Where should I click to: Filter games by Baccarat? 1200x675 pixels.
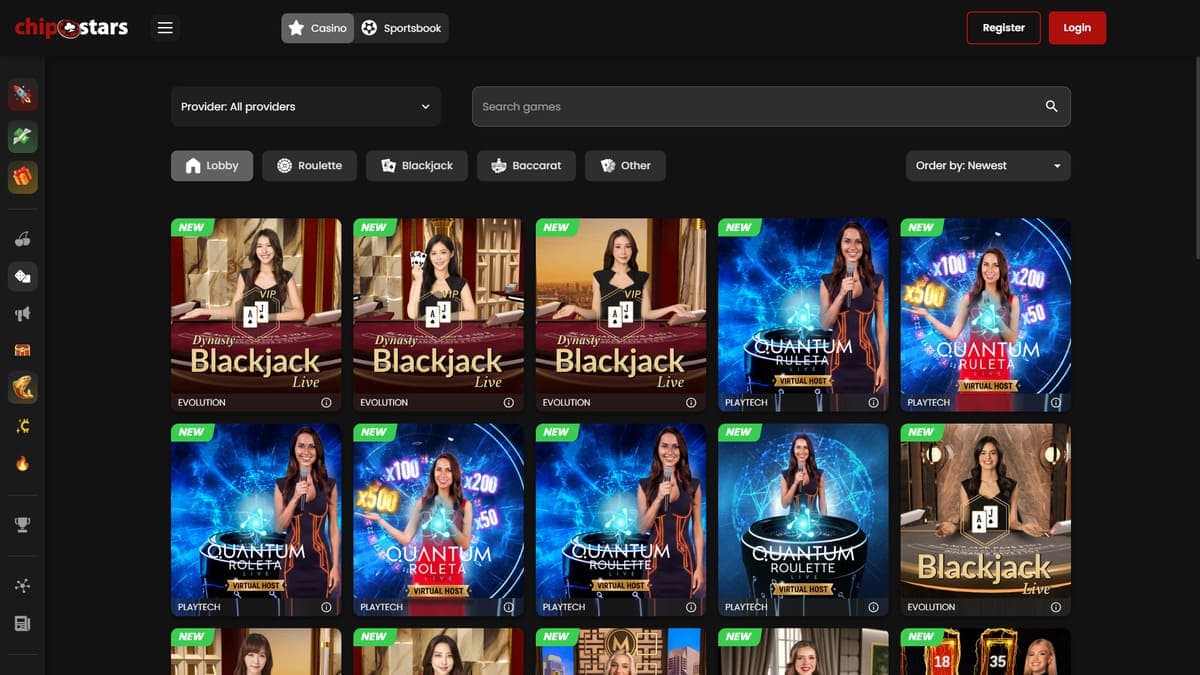tap(526, 166)
